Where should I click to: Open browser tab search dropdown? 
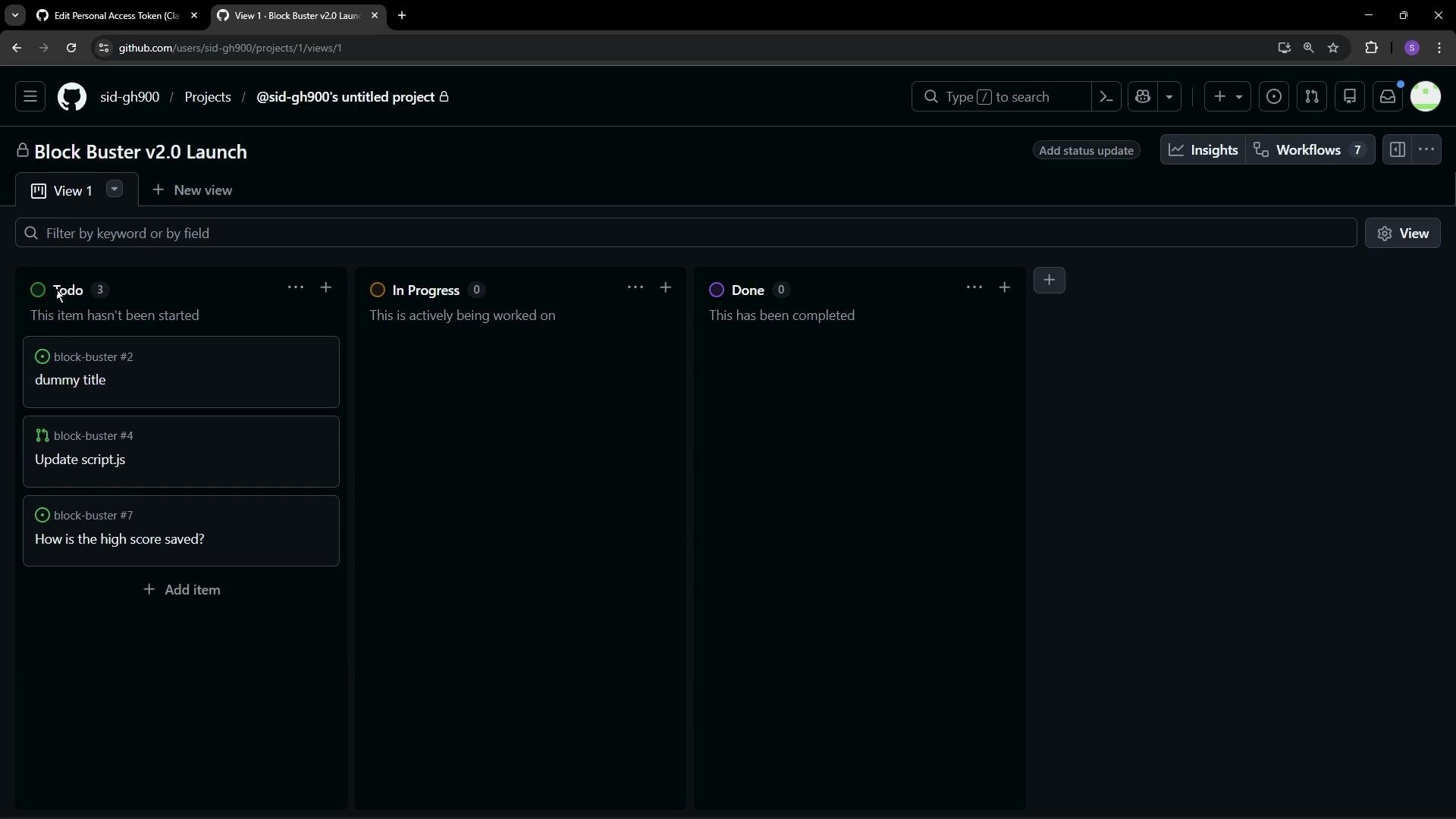14,16
